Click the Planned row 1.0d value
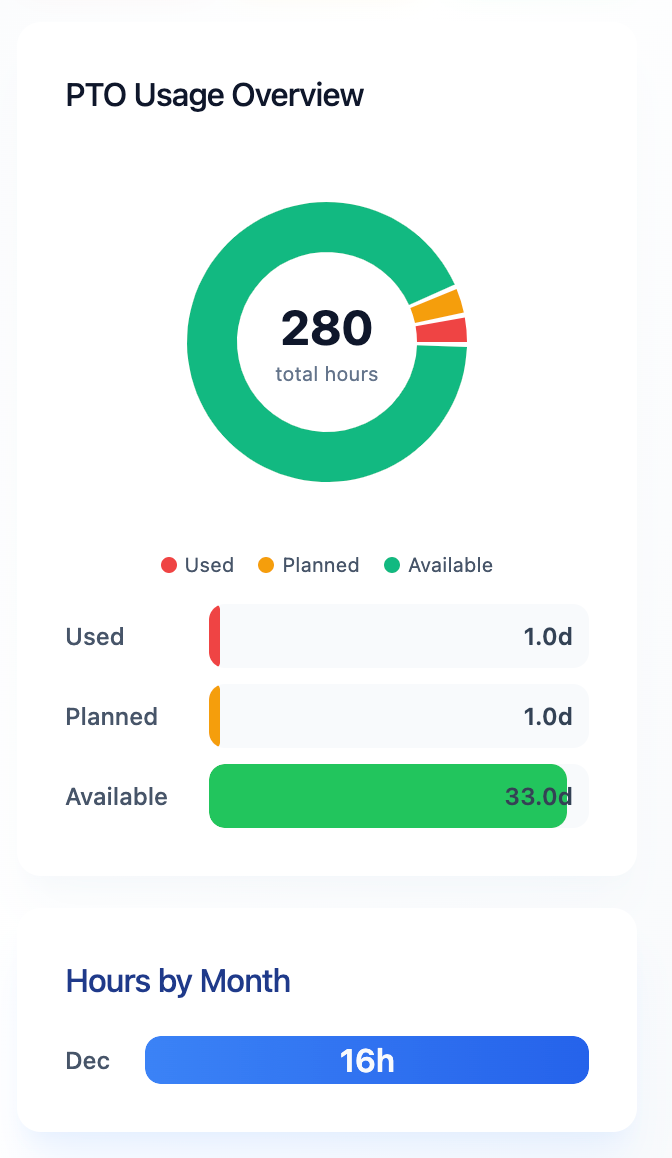 pyautogui.click(x=548, y=717)
